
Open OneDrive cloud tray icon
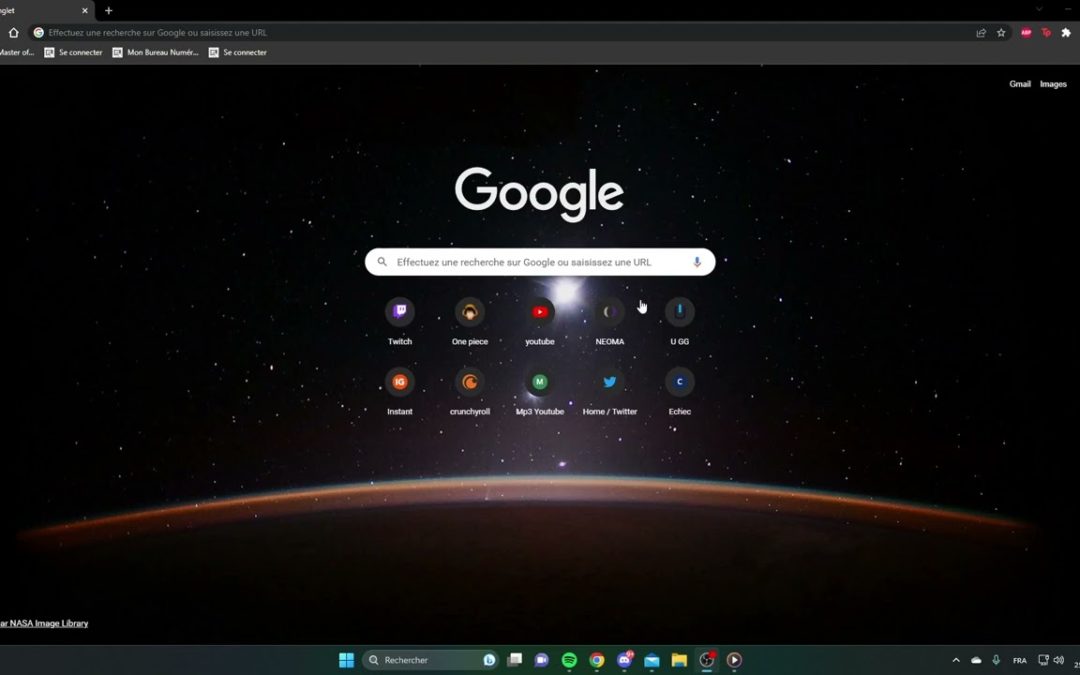click(x=976, y=660)
